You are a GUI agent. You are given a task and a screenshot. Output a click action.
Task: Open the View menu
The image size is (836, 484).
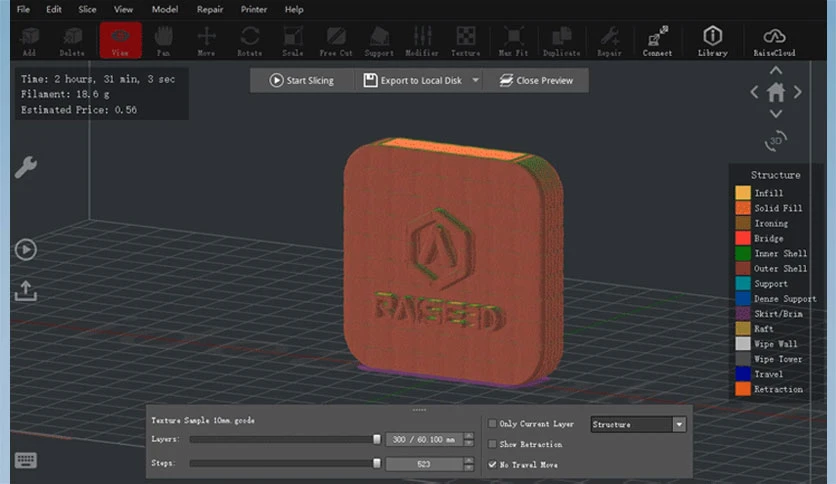123,9
